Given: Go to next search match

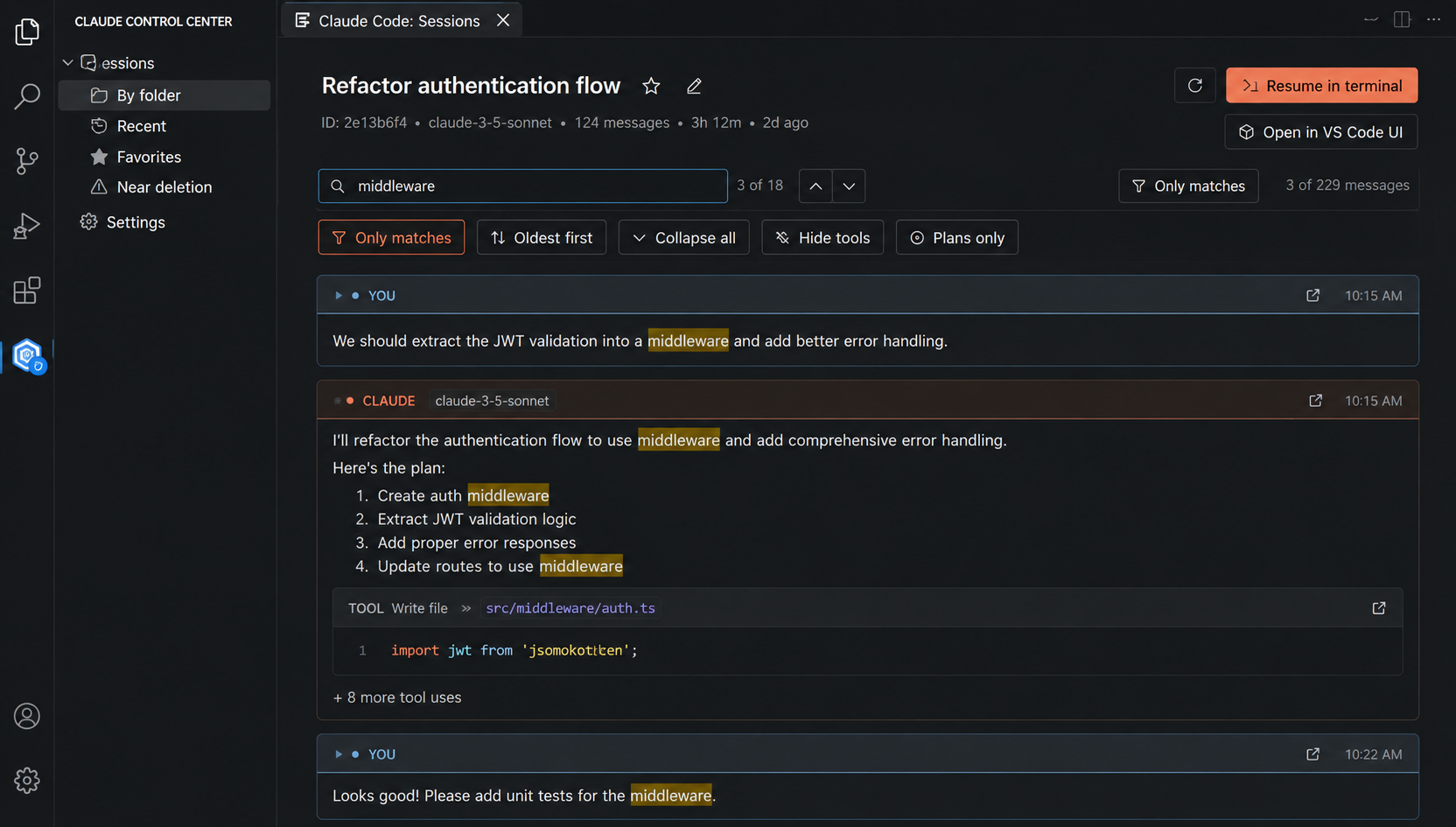Looking at the screenshot, I should click(849, 186).
